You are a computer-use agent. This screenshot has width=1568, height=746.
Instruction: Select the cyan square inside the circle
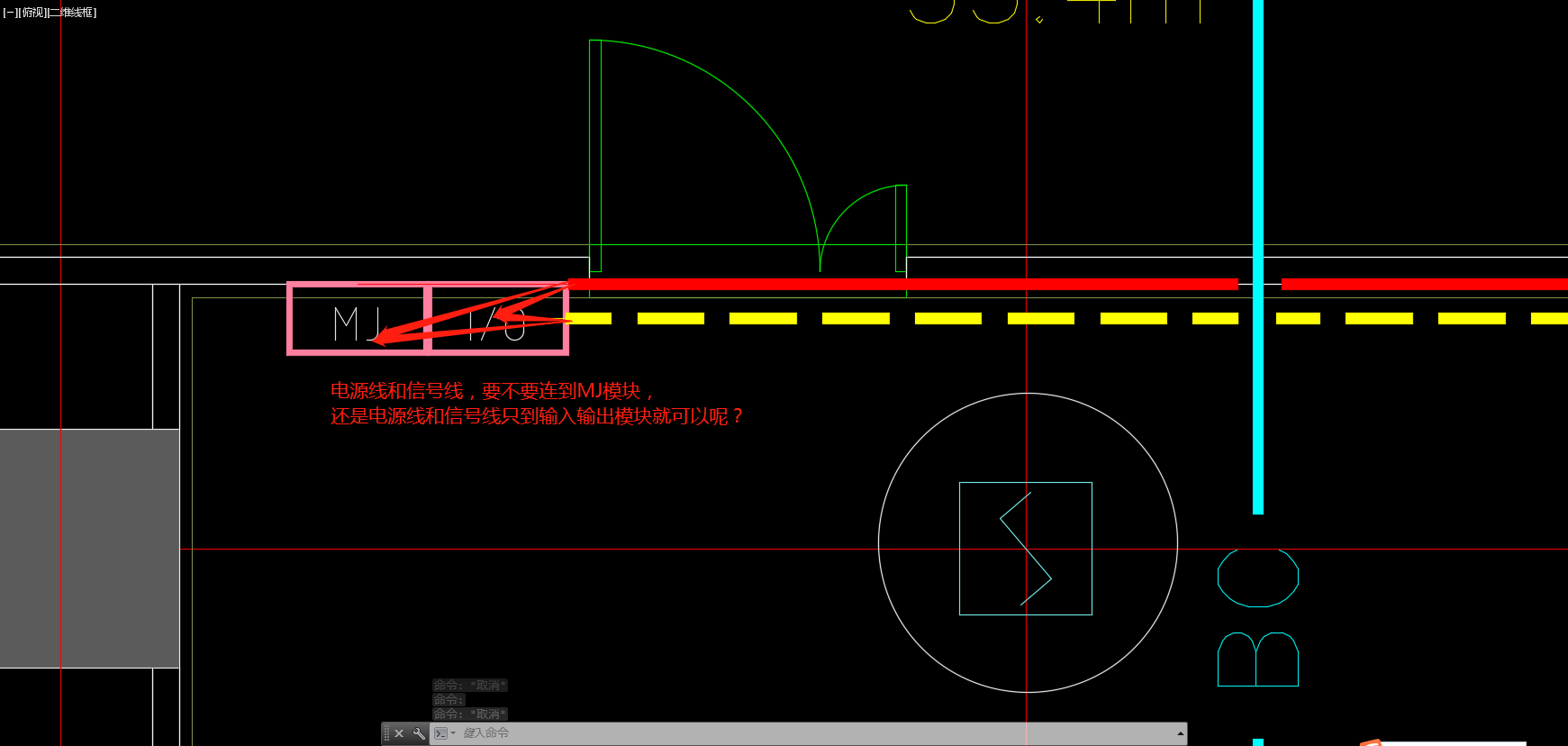[x=1026, y=549]
